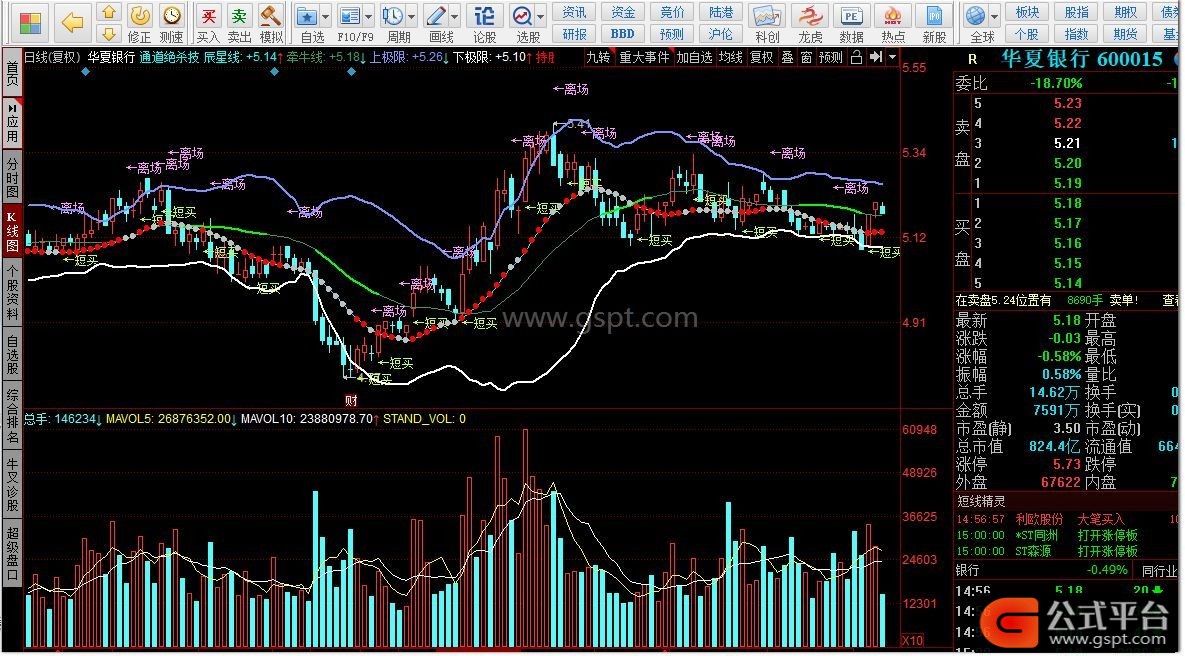The width and height of the screenshot is (1185, 656).
Task: Open the 自选股 sidebar tab
Action: [x=12, y=354]
